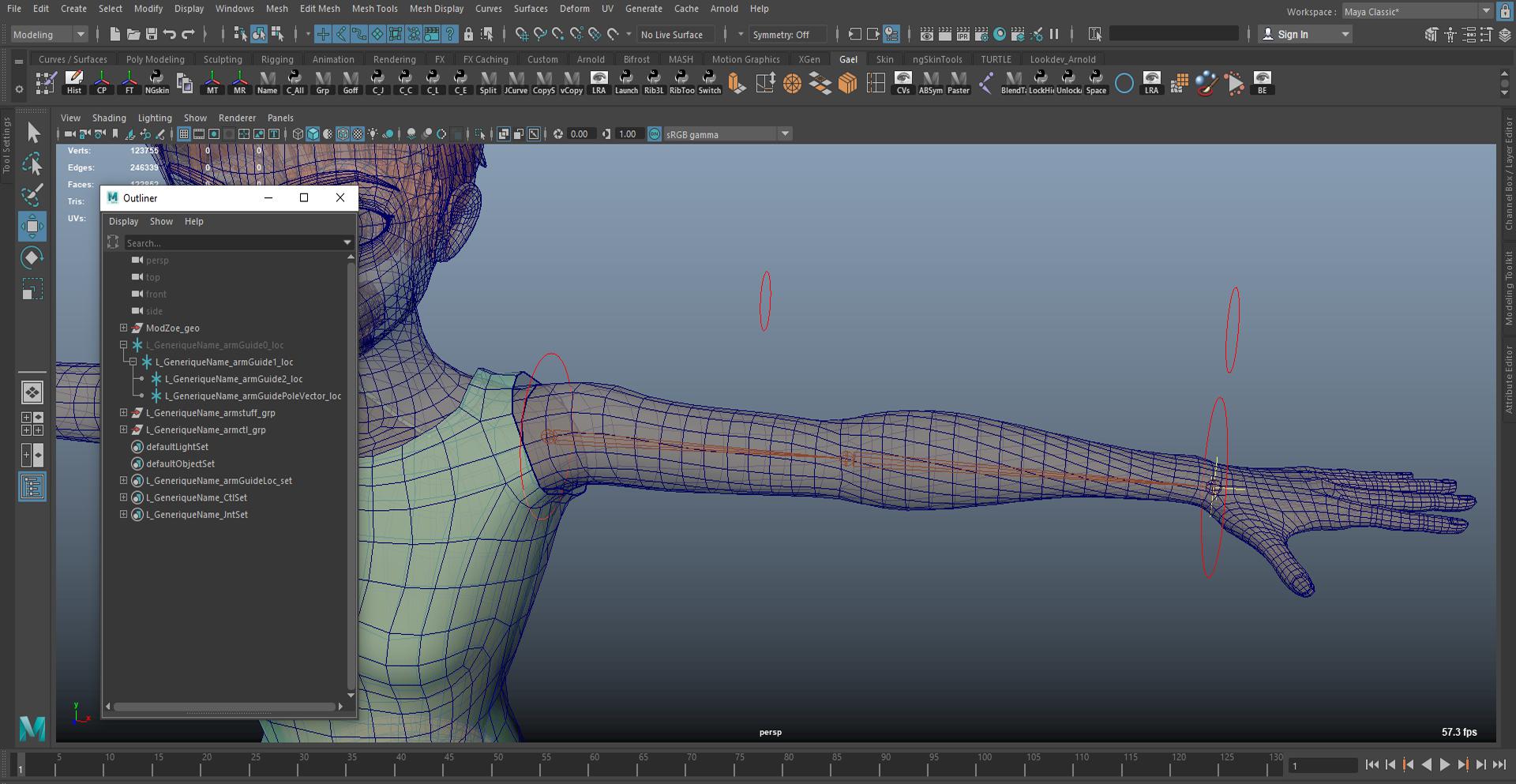The height and width of the screenshot is (784, 1516).
Task: Click the Hist shelf button
Action: pos(74,82)
